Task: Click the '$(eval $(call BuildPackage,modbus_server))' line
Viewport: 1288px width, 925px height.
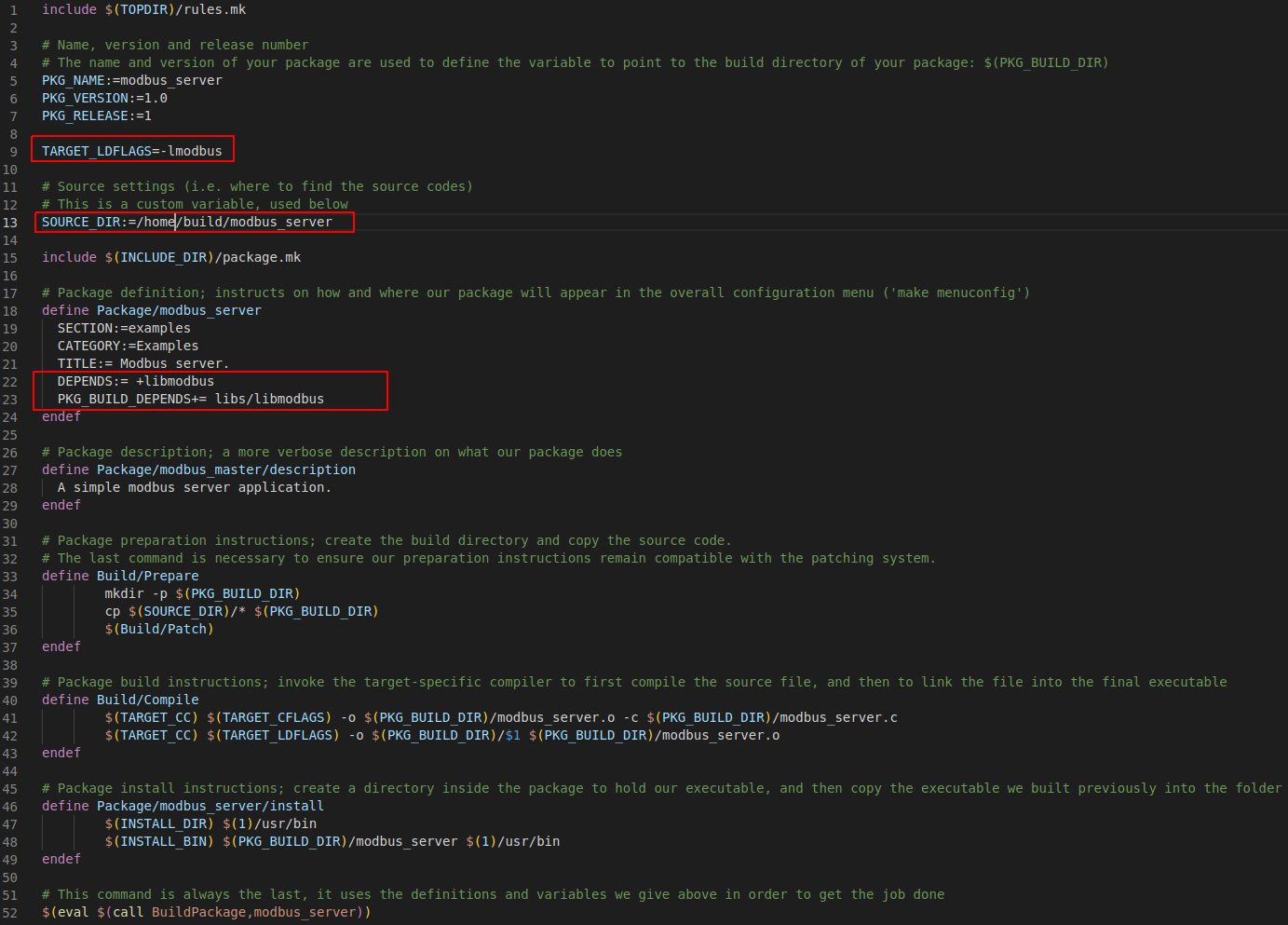Action: click(x=206, y=912)
